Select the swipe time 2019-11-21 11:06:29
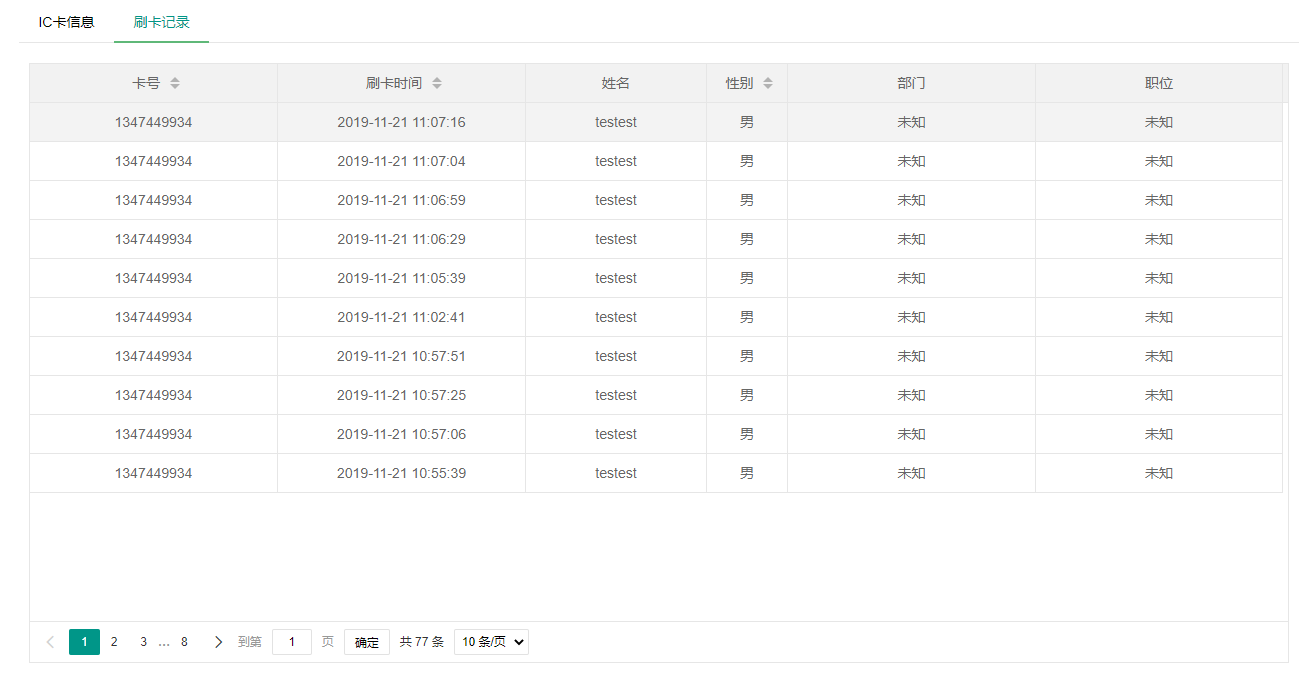 401,239
